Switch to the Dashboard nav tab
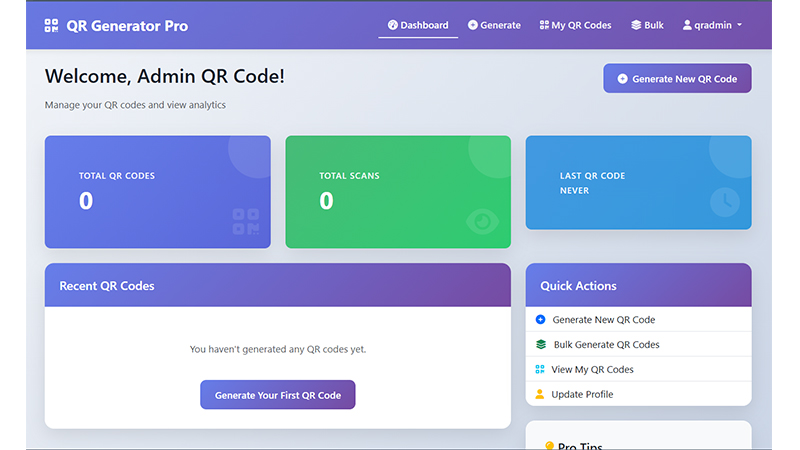The width and height of the screenshot is (800, 450). pyautogui.click(x=418, y=25)
